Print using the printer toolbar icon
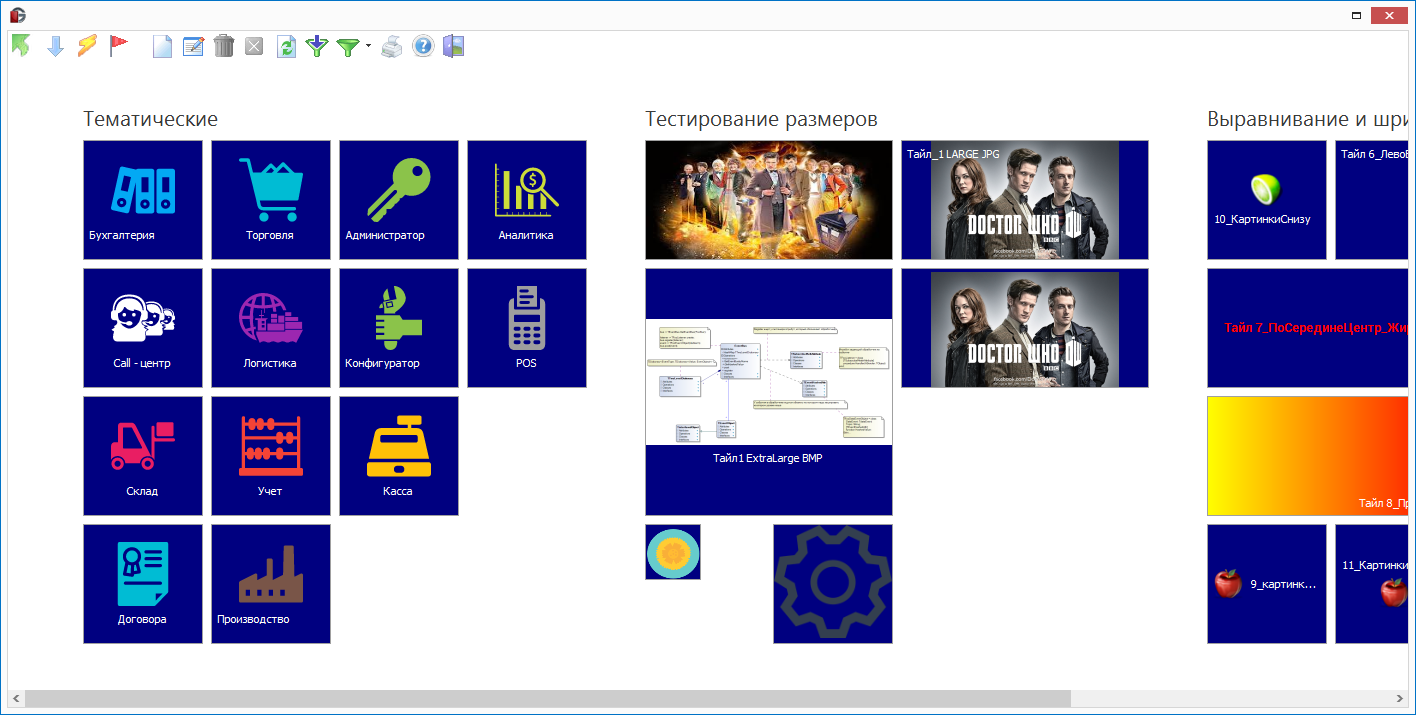The image size is (1416, 715). tap(391, 45)
